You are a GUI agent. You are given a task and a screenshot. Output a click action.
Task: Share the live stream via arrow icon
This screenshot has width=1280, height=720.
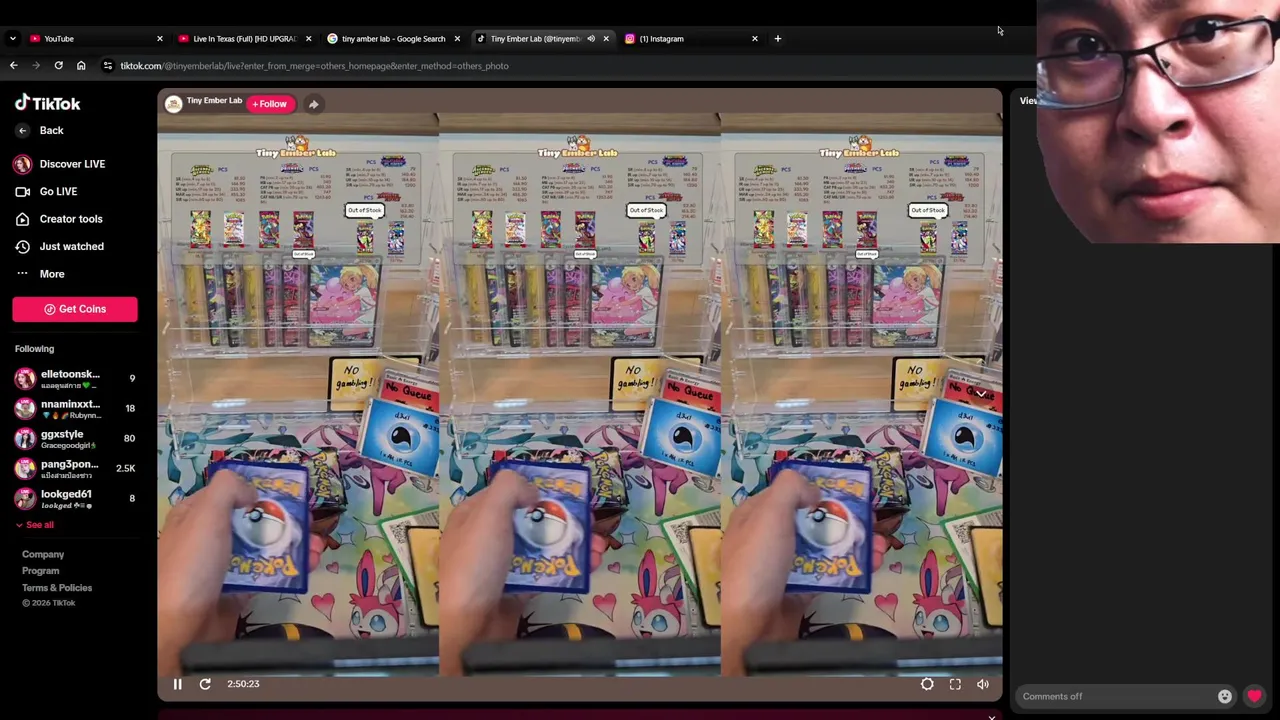tap(313, 104)
